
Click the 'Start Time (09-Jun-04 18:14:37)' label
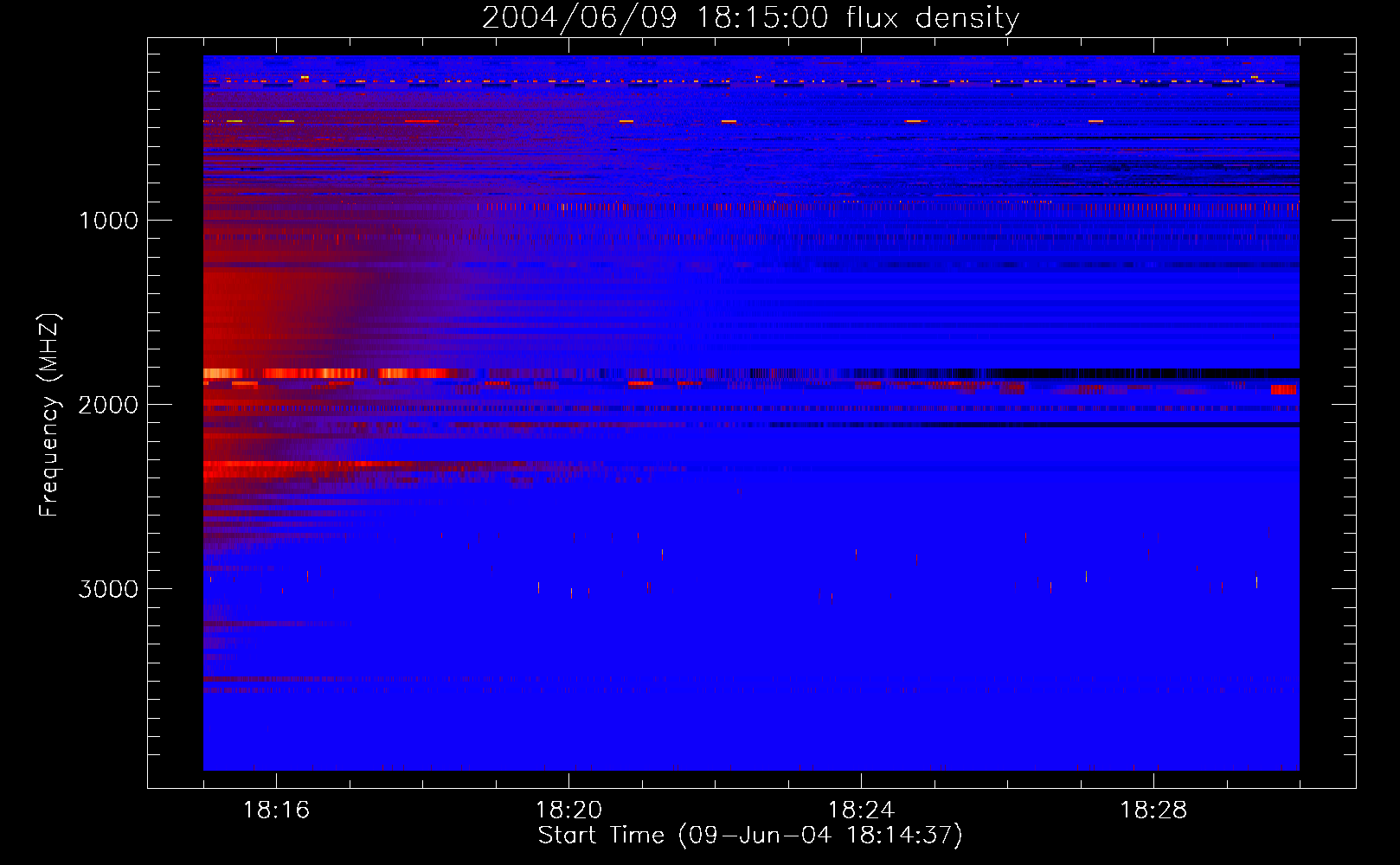click(x=750, y=836)
